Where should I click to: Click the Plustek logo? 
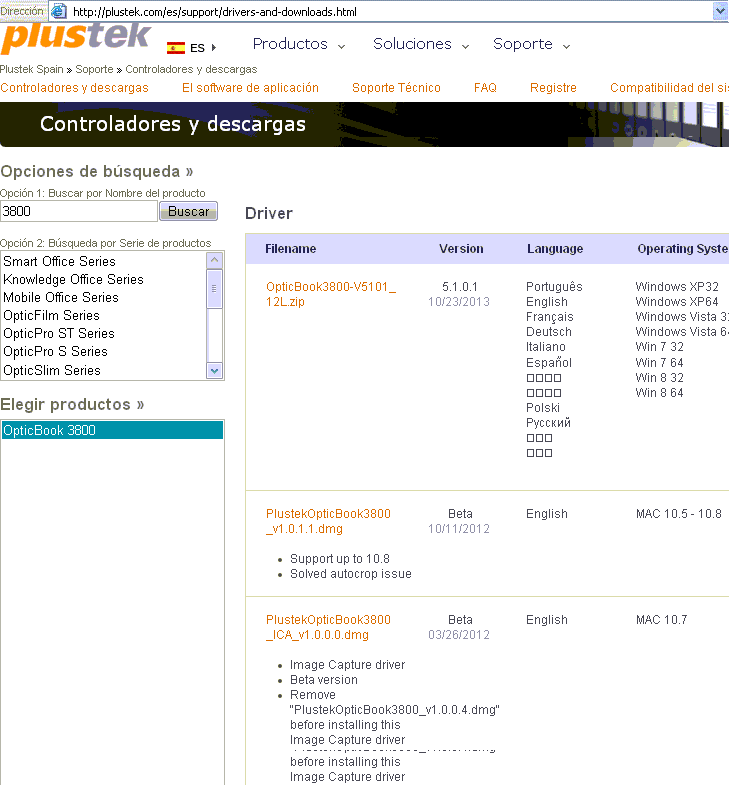[x=75, y=38]
